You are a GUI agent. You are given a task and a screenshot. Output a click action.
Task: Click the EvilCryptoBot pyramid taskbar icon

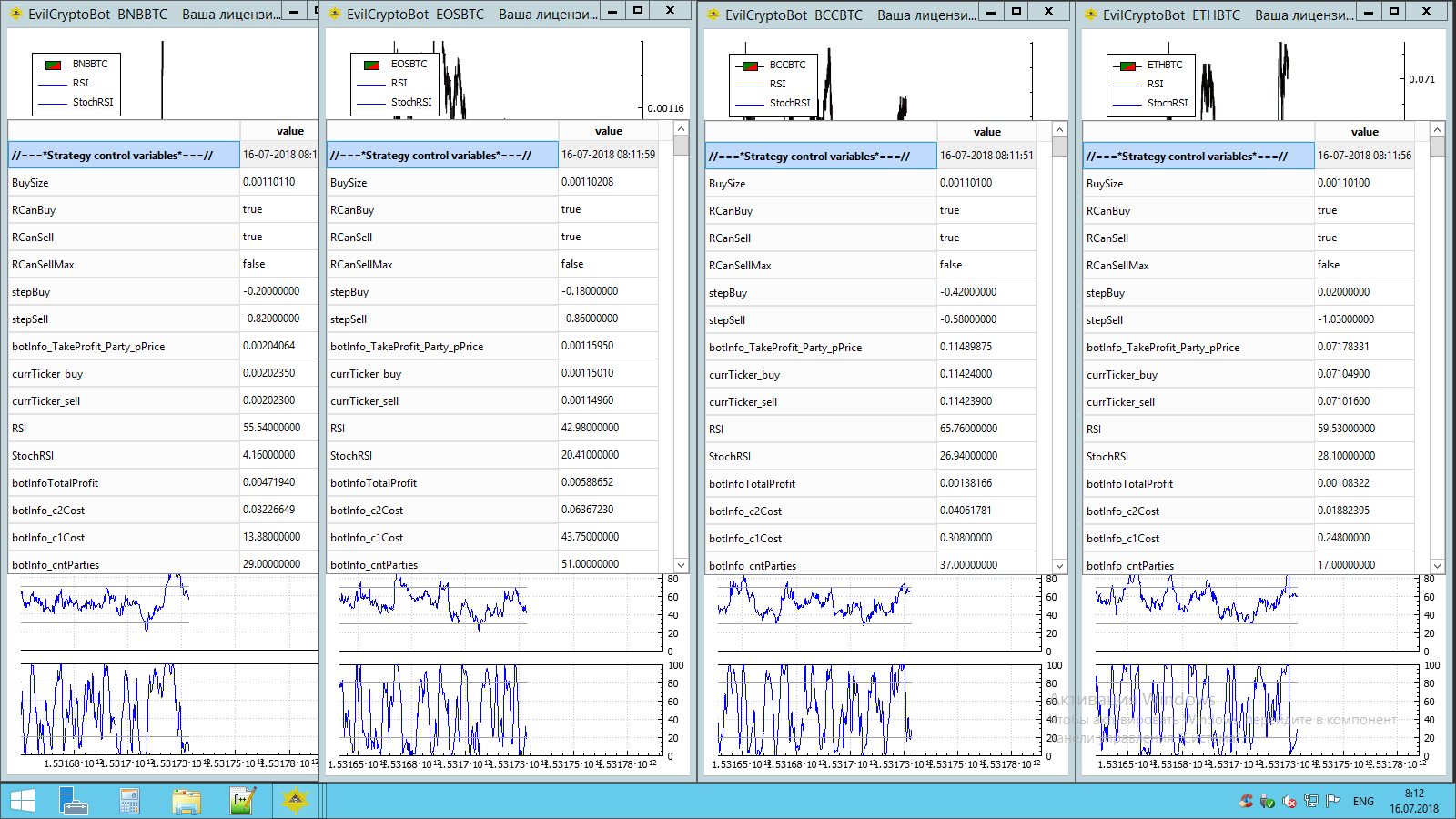coord(295,801)
